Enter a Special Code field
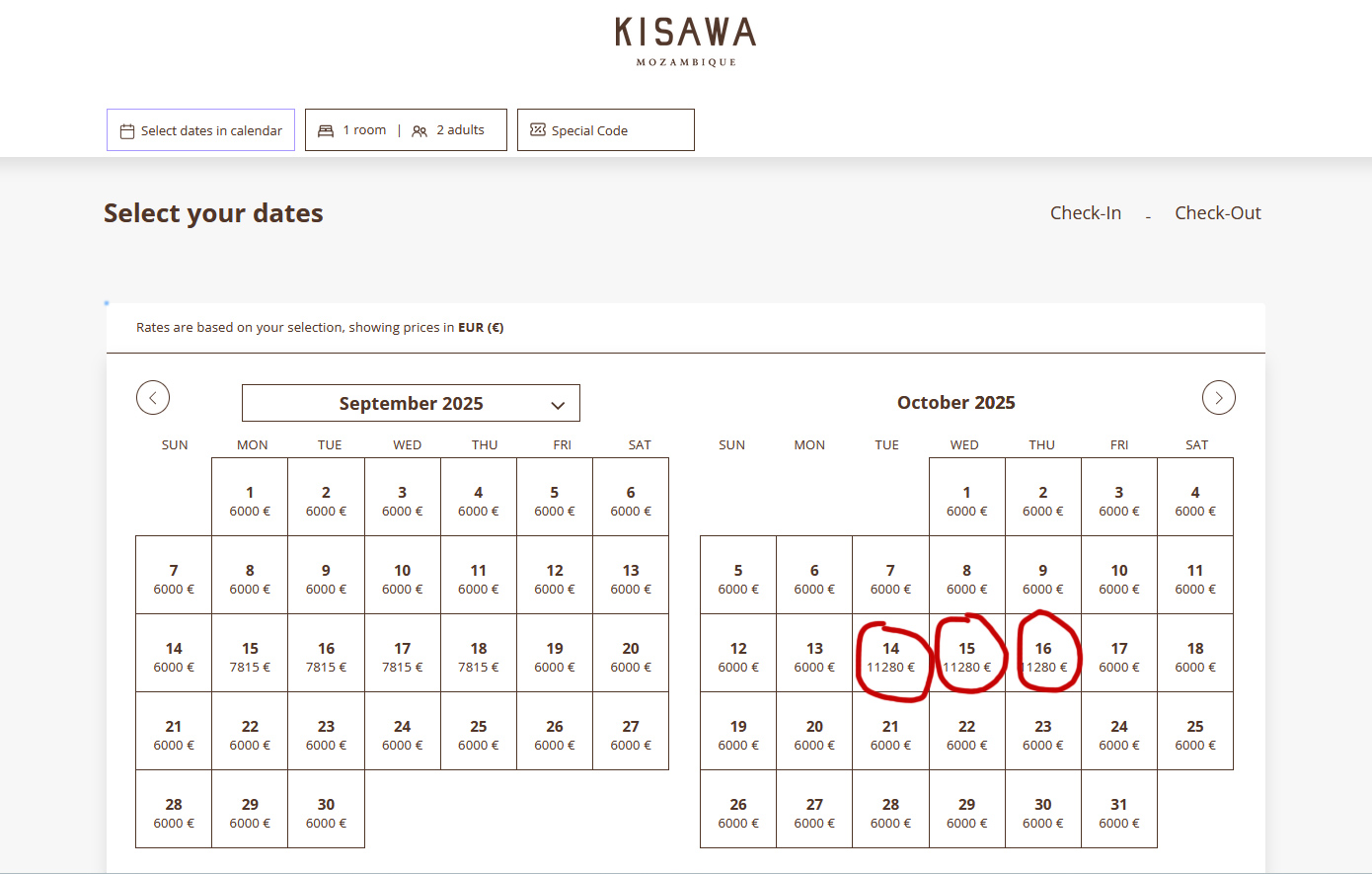 606,130
